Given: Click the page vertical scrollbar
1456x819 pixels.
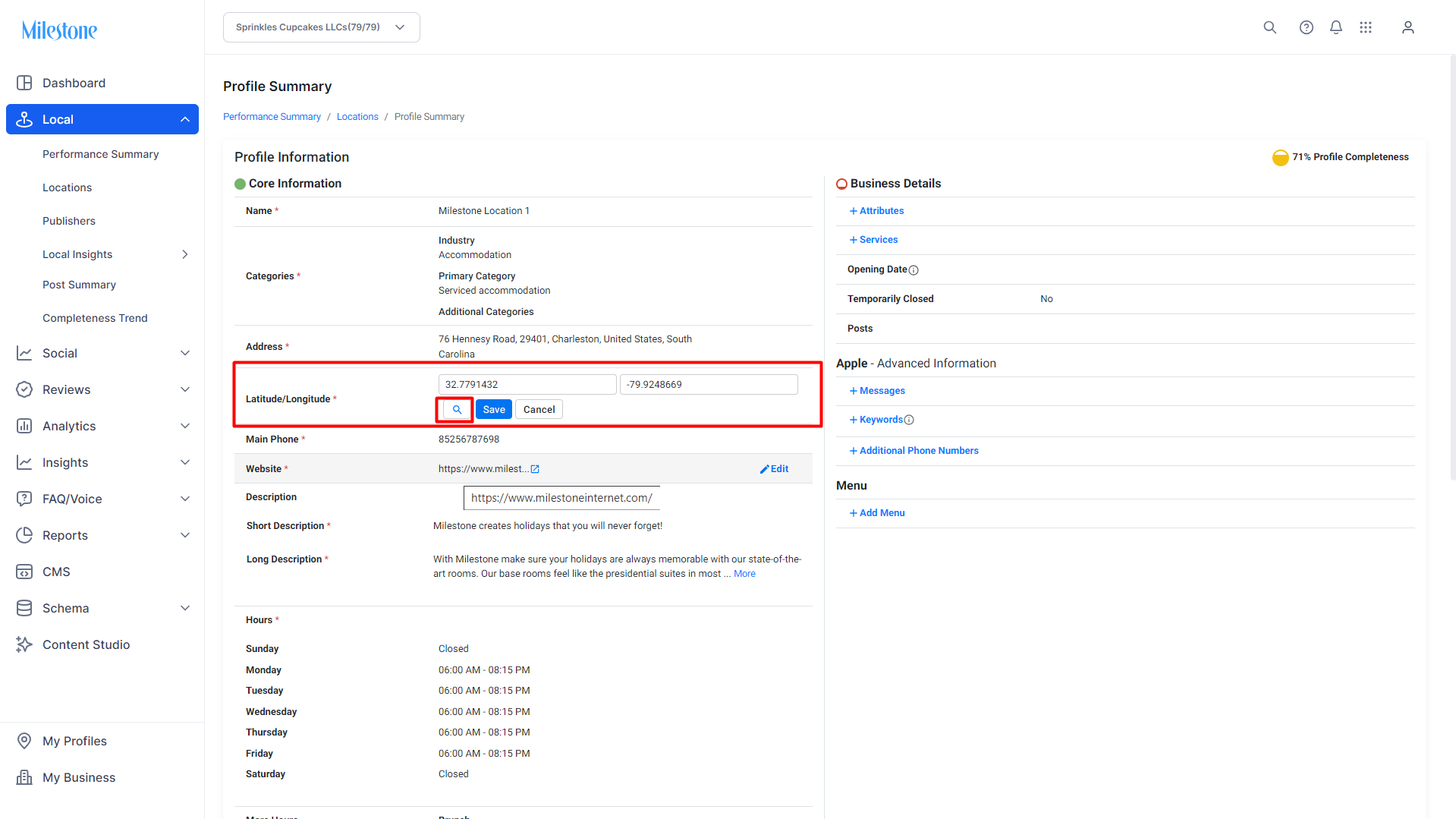Looking at the screenshot, I should pos(1452,266).
